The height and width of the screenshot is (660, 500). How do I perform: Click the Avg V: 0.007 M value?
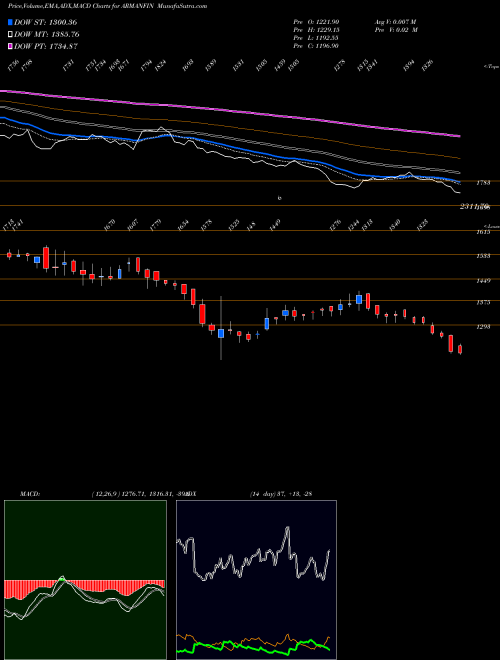pos(395,22)
